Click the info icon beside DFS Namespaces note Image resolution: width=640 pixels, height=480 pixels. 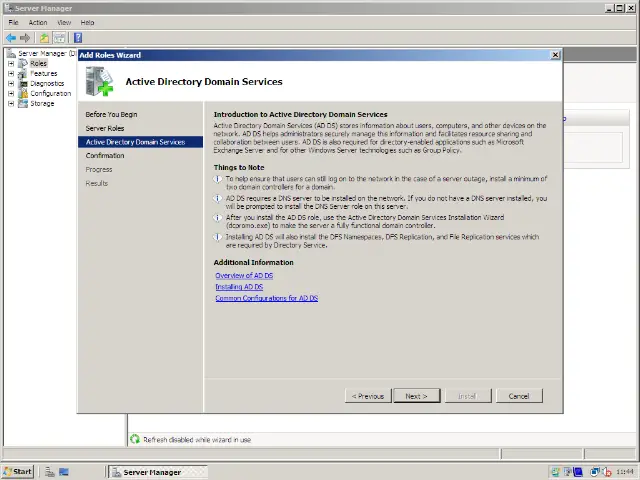(x=218, y=238)
